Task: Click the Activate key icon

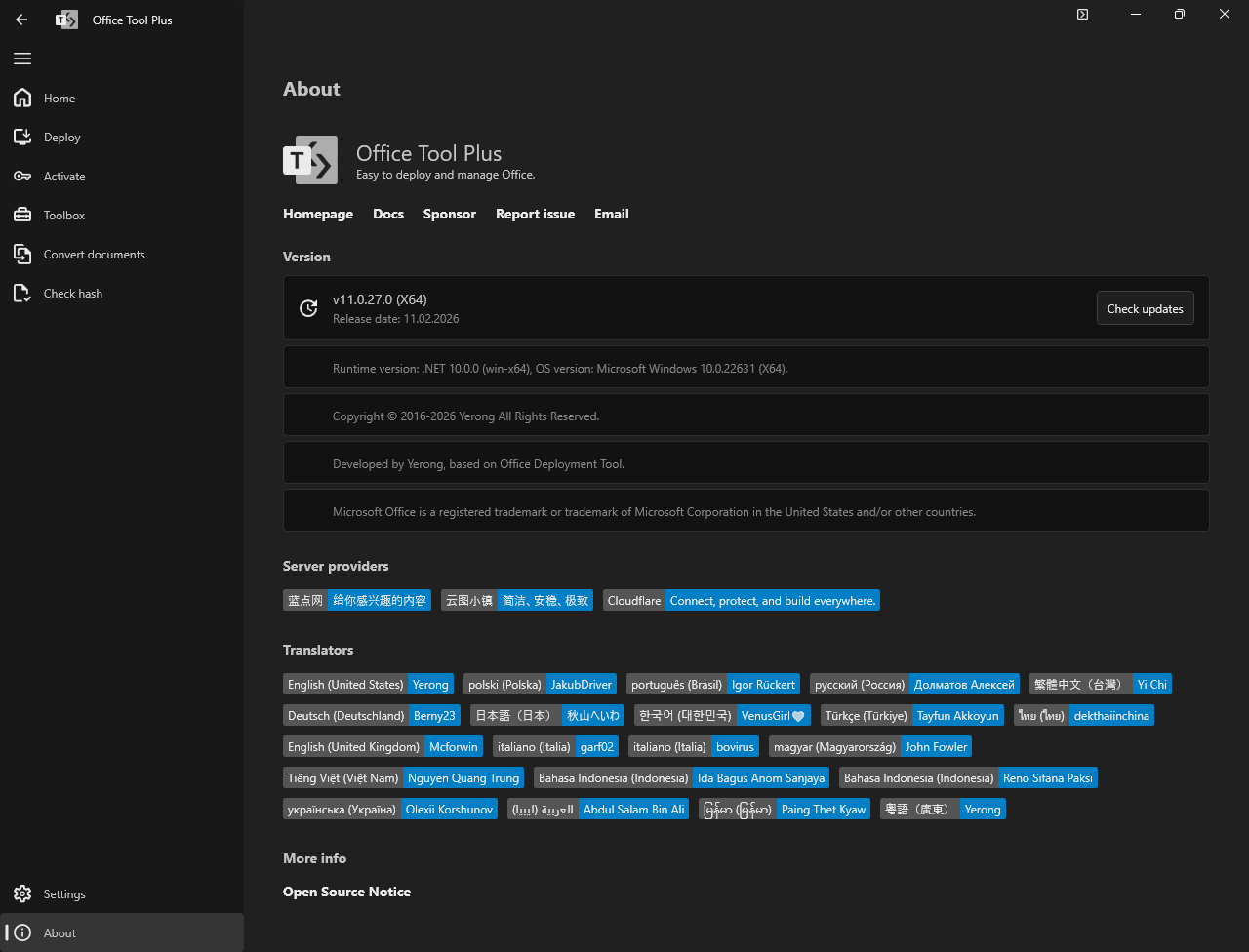Action: point(22,176)
